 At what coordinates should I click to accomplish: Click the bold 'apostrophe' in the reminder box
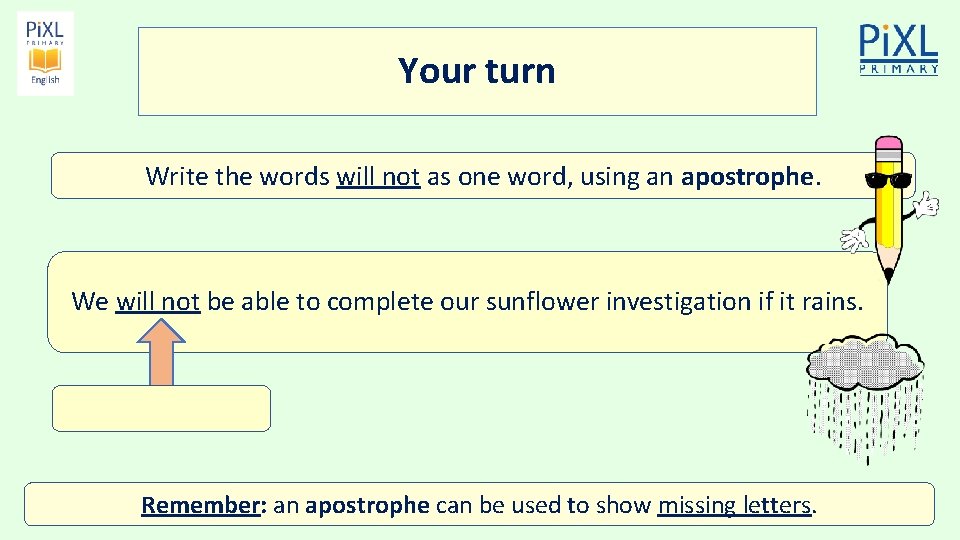click(x=367, y=505)
